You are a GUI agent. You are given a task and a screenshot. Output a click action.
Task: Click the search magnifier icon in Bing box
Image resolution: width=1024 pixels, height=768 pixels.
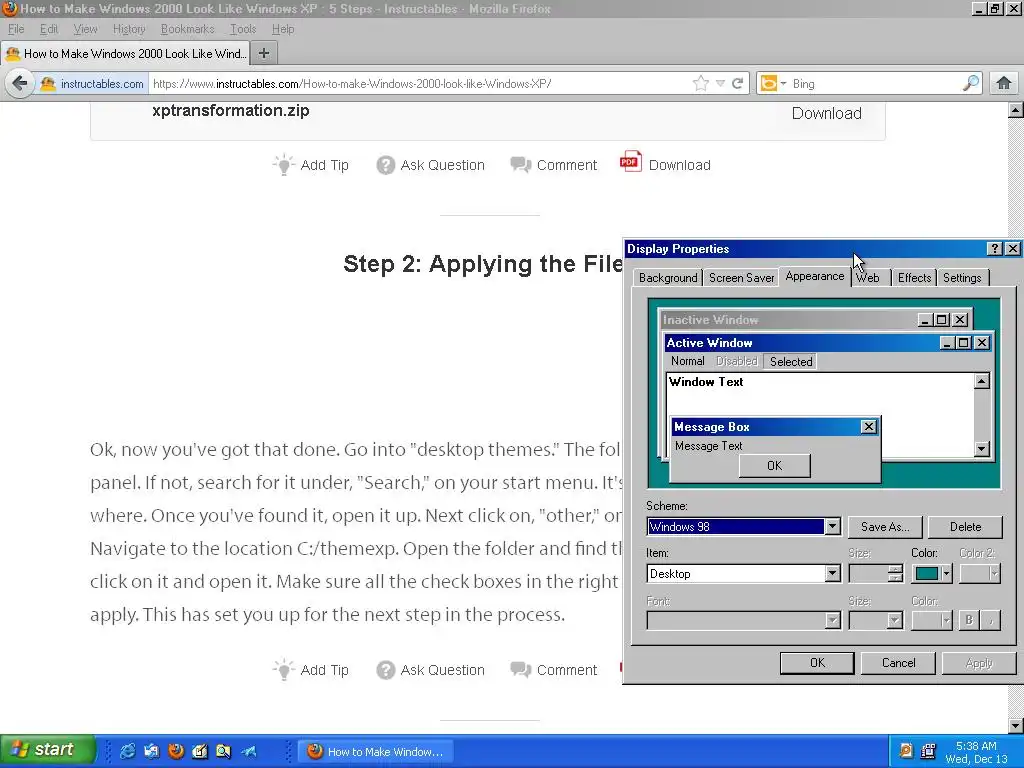coord(971,83)
